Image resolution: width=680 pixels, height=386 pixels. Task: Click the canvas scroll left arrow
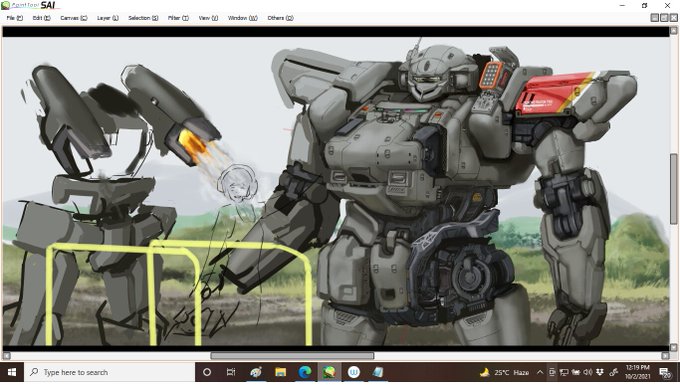(7, 356)
